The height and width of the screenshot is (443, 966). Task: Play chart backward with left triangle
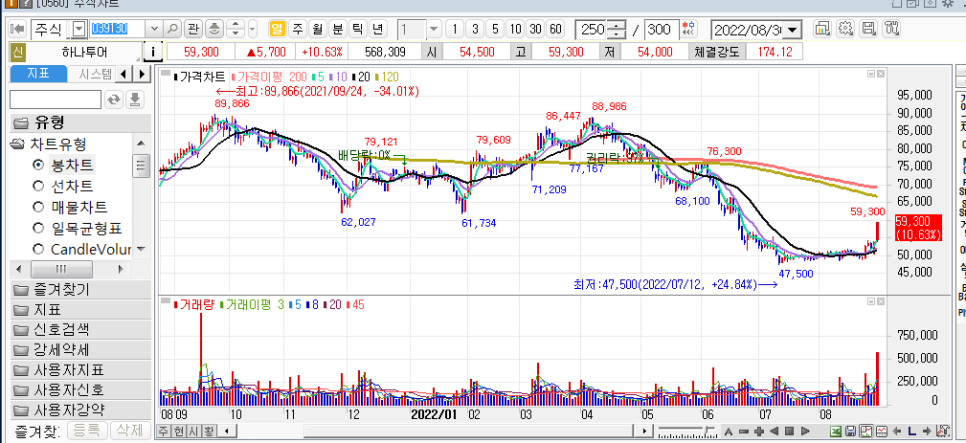774,431
